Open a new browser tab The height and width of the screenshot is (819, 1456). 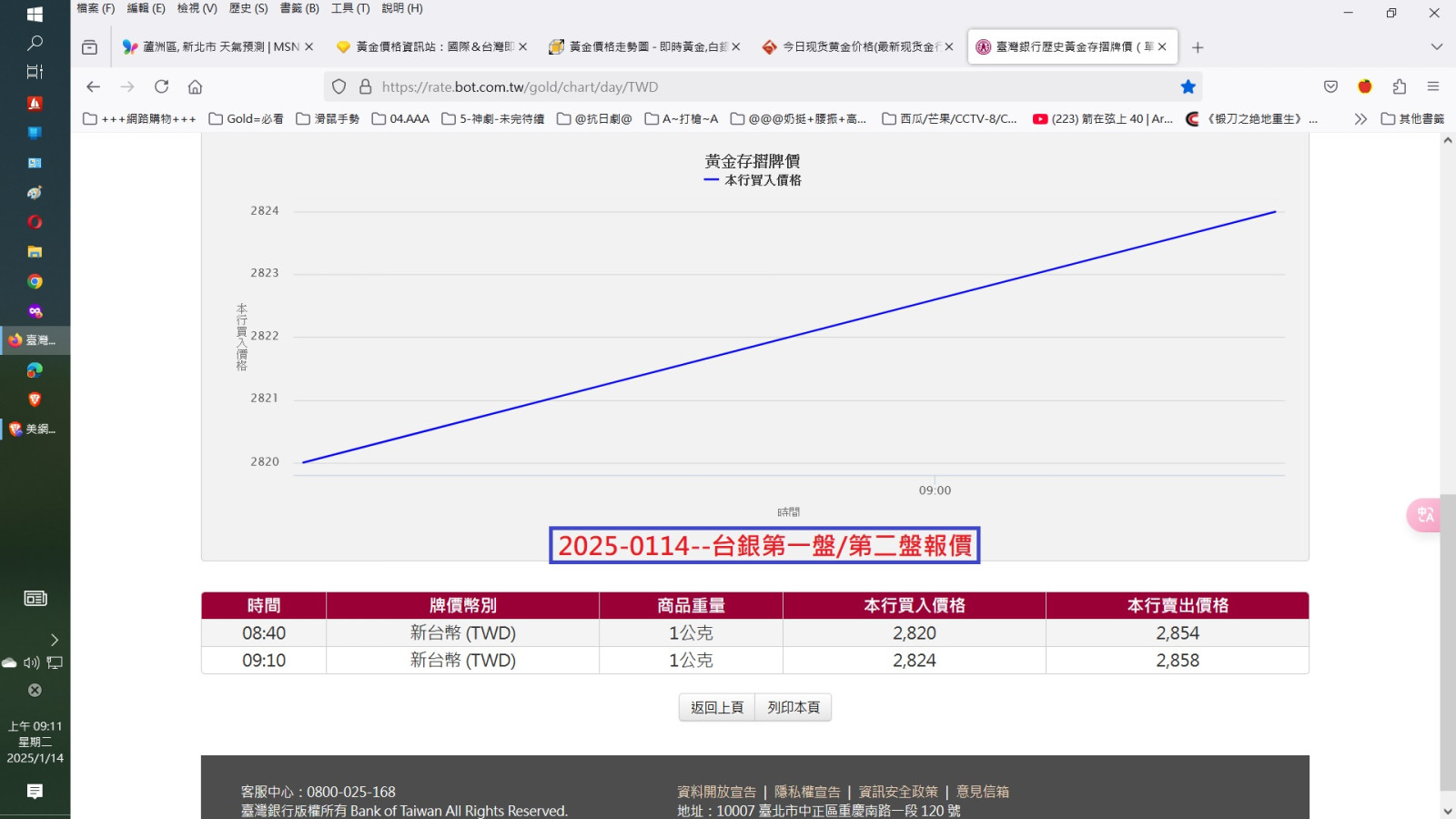1198,47
